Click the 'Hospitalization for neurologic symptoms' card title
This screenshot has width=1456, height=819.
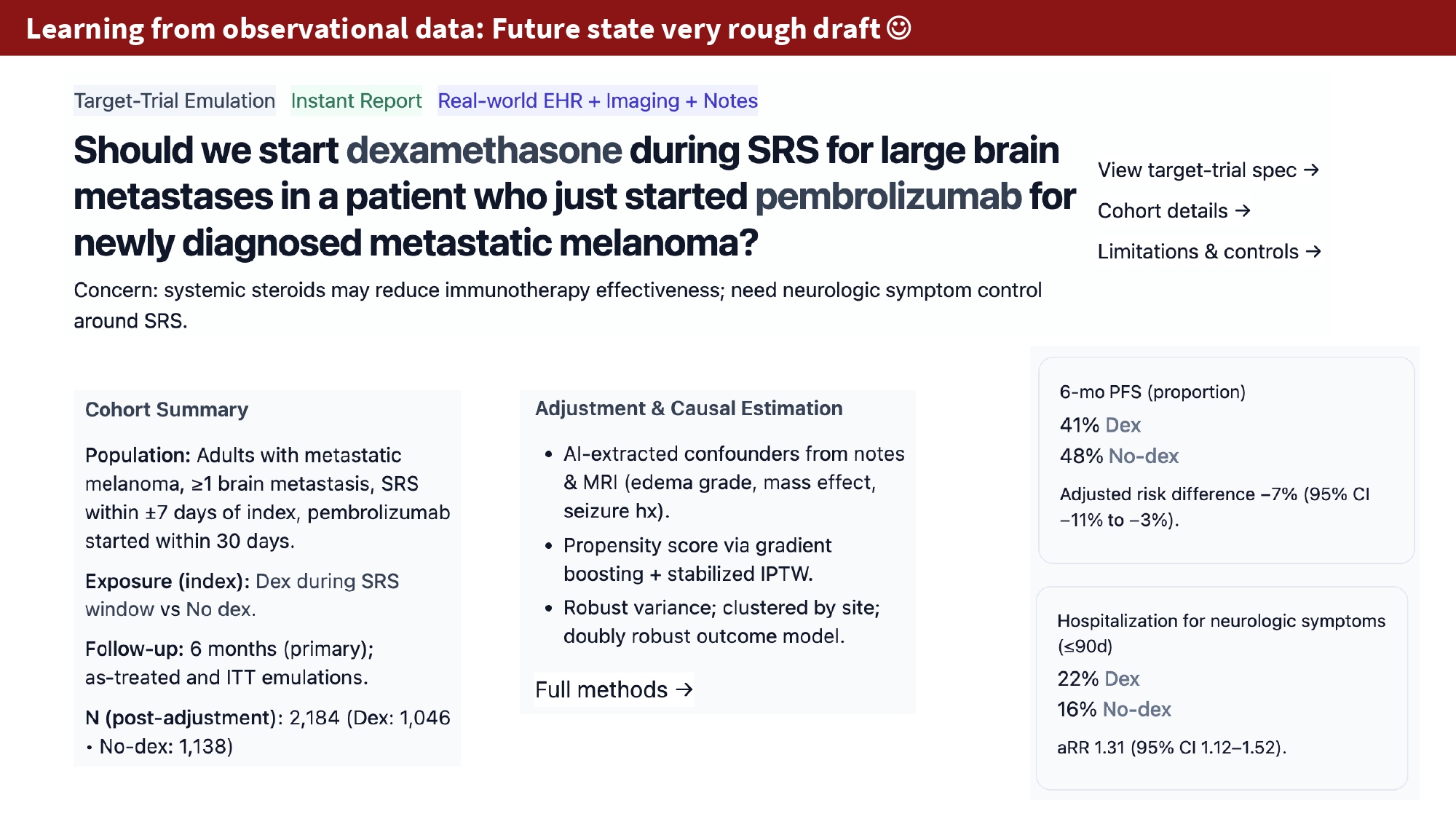1221,621
